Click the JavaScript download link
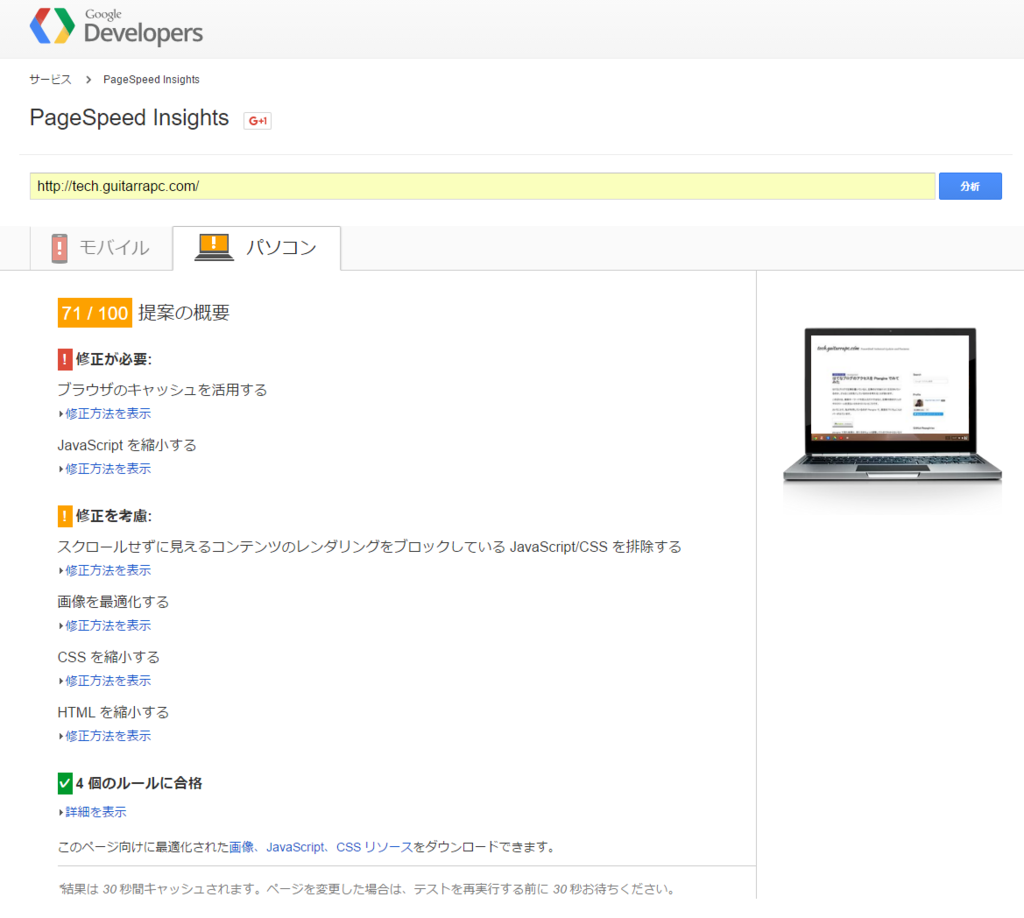Image resolution: width=1024 pixels, height=918 pixels. [295, 847]
